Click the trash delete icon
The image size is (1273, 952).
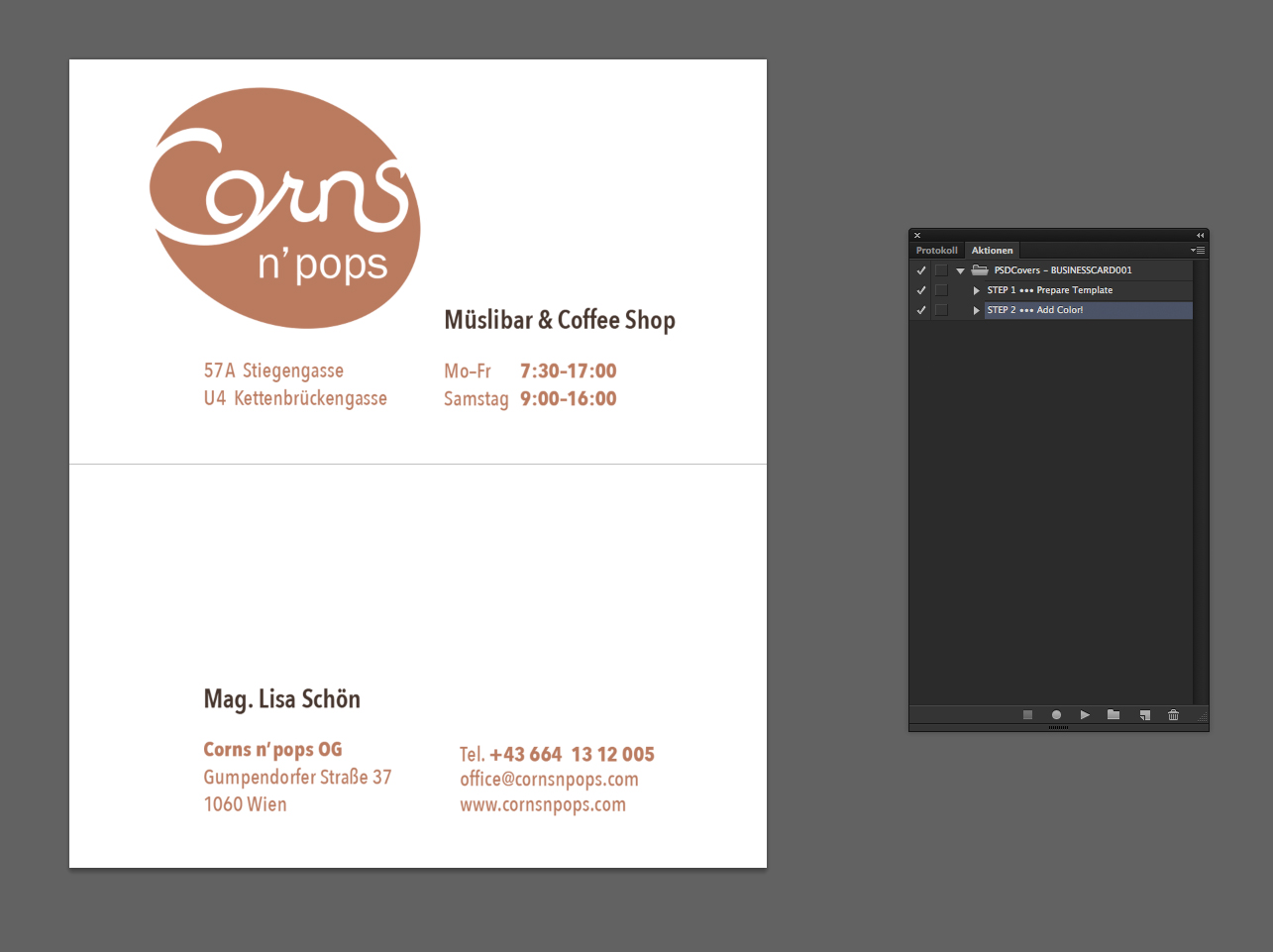(x=1173, y=715)
